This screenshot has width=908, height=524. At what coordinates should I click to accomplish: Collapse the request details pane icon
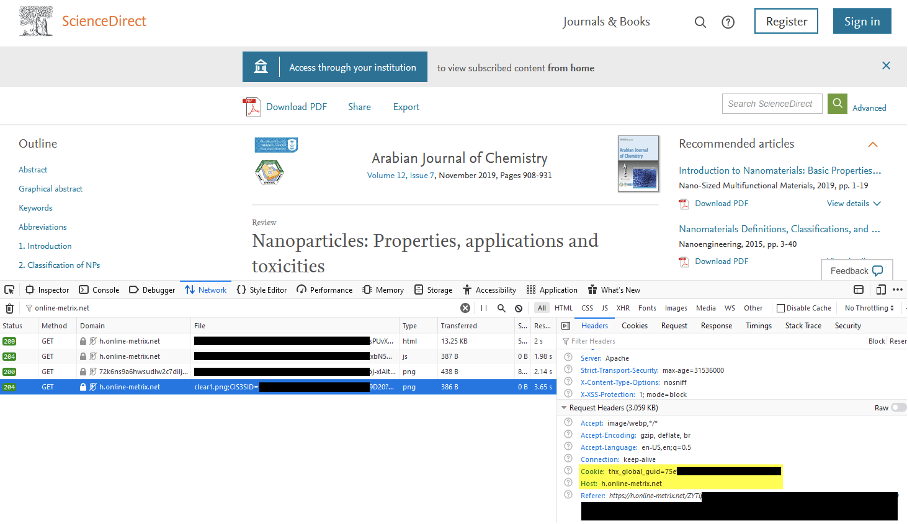566,326
